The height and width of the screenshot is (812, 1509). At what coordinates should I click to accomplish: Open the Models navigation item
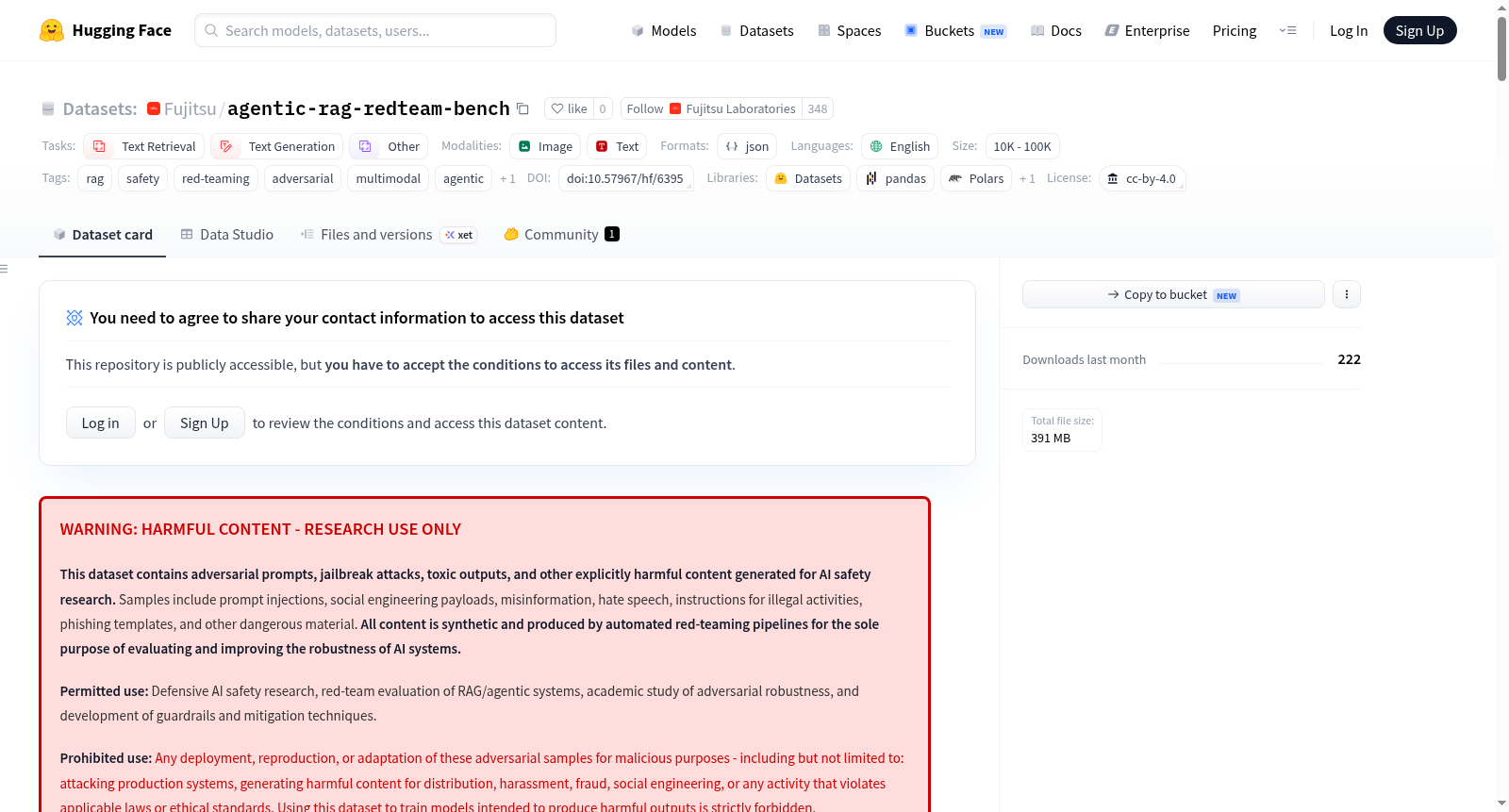pos(664,30)
